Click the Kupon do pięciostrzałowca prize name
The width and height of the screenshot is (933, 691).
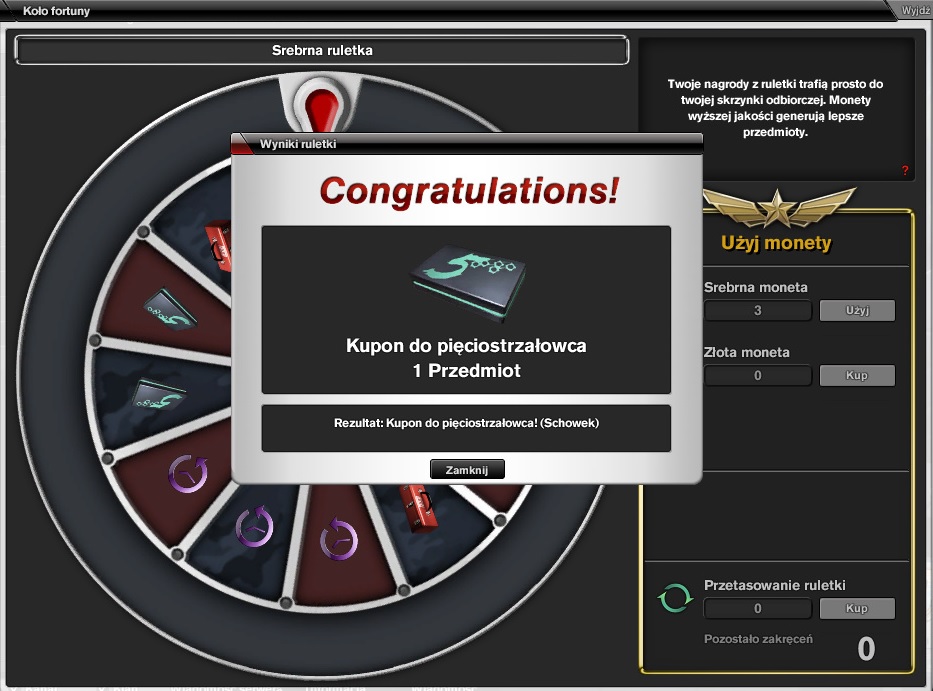click(x=466, y=346)
